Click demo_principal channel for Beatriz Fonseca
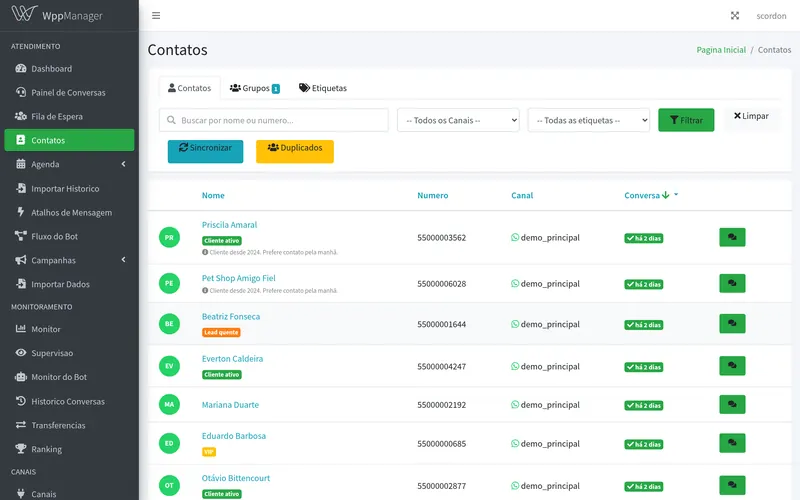This screenshot has height=500, width=800. (545, 324)
